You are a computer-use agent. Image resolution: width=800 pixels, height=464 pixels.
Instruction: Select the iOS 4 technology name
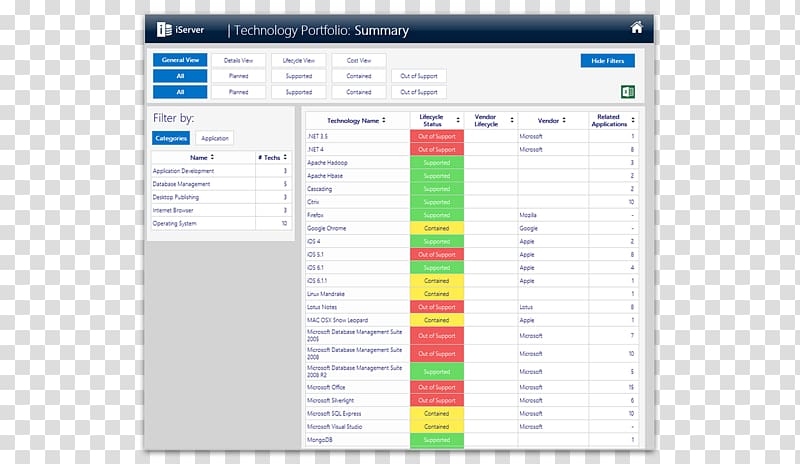(x=314, y=241)
